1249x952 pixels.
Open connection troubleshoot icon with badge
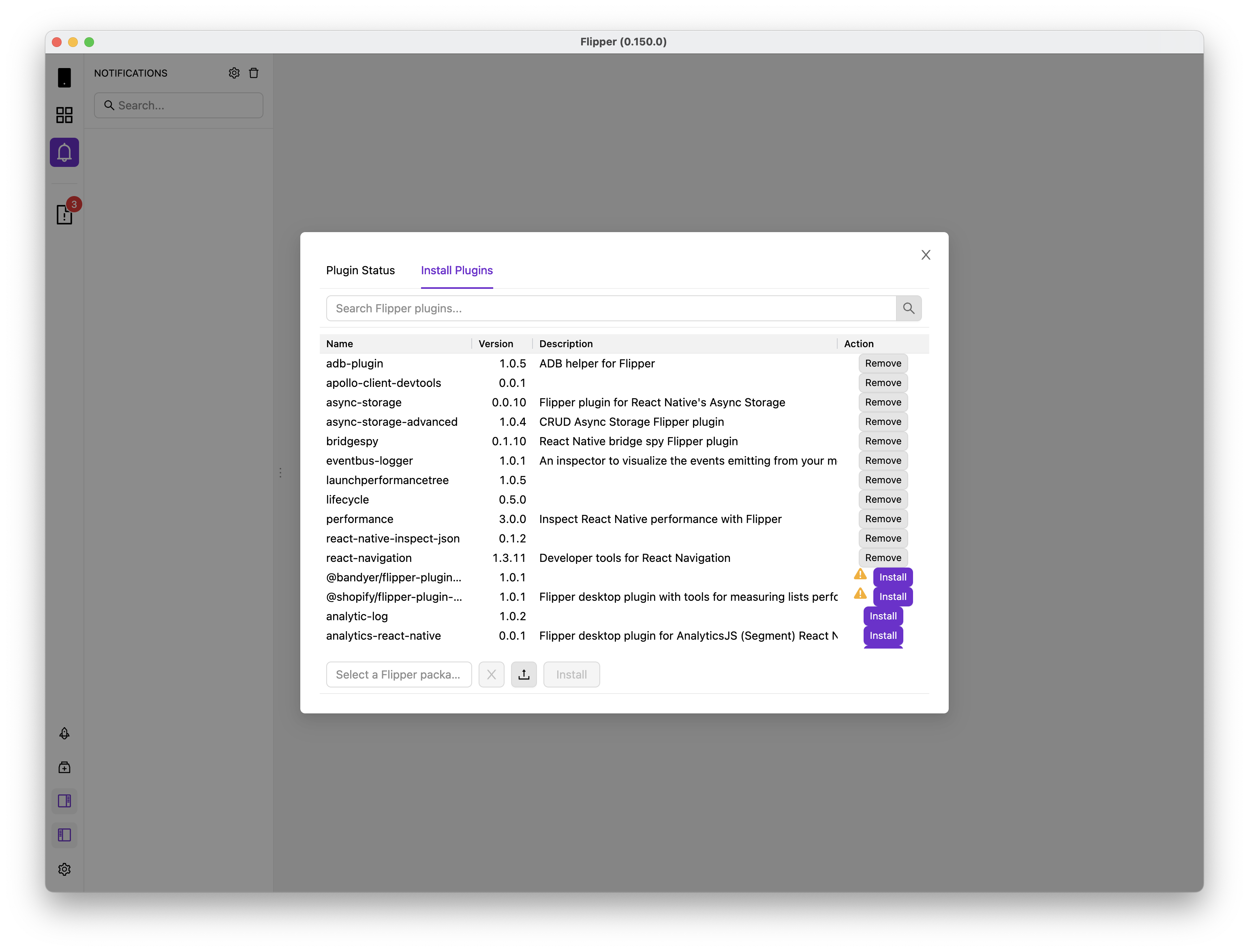click(x=64, y=214)
